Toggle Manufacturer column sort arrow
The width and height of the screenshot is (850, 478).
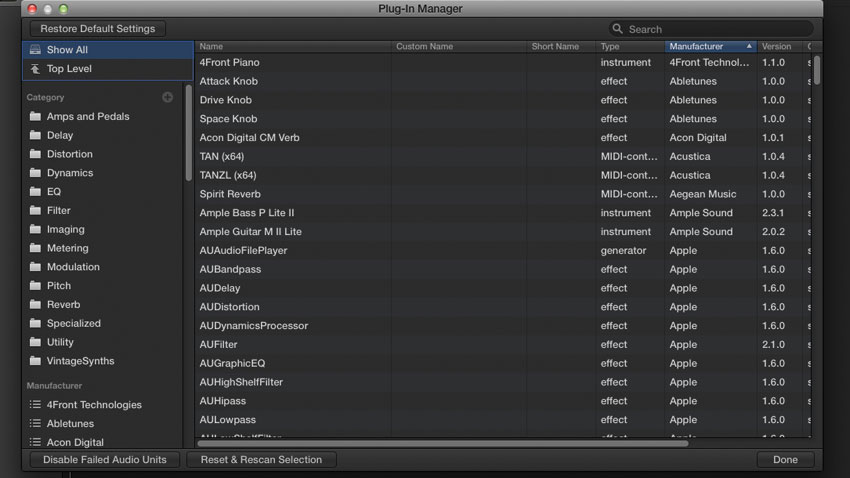tap(749, 46)
